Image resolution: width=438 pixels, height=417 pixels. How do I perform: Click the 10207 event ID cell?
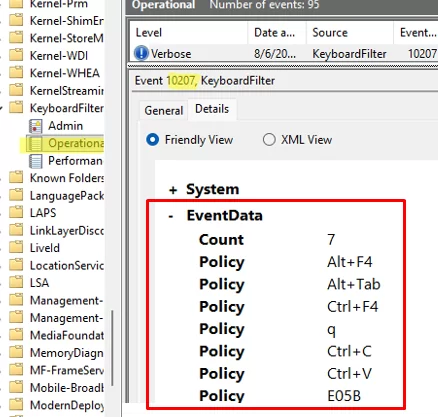(422, 54)
